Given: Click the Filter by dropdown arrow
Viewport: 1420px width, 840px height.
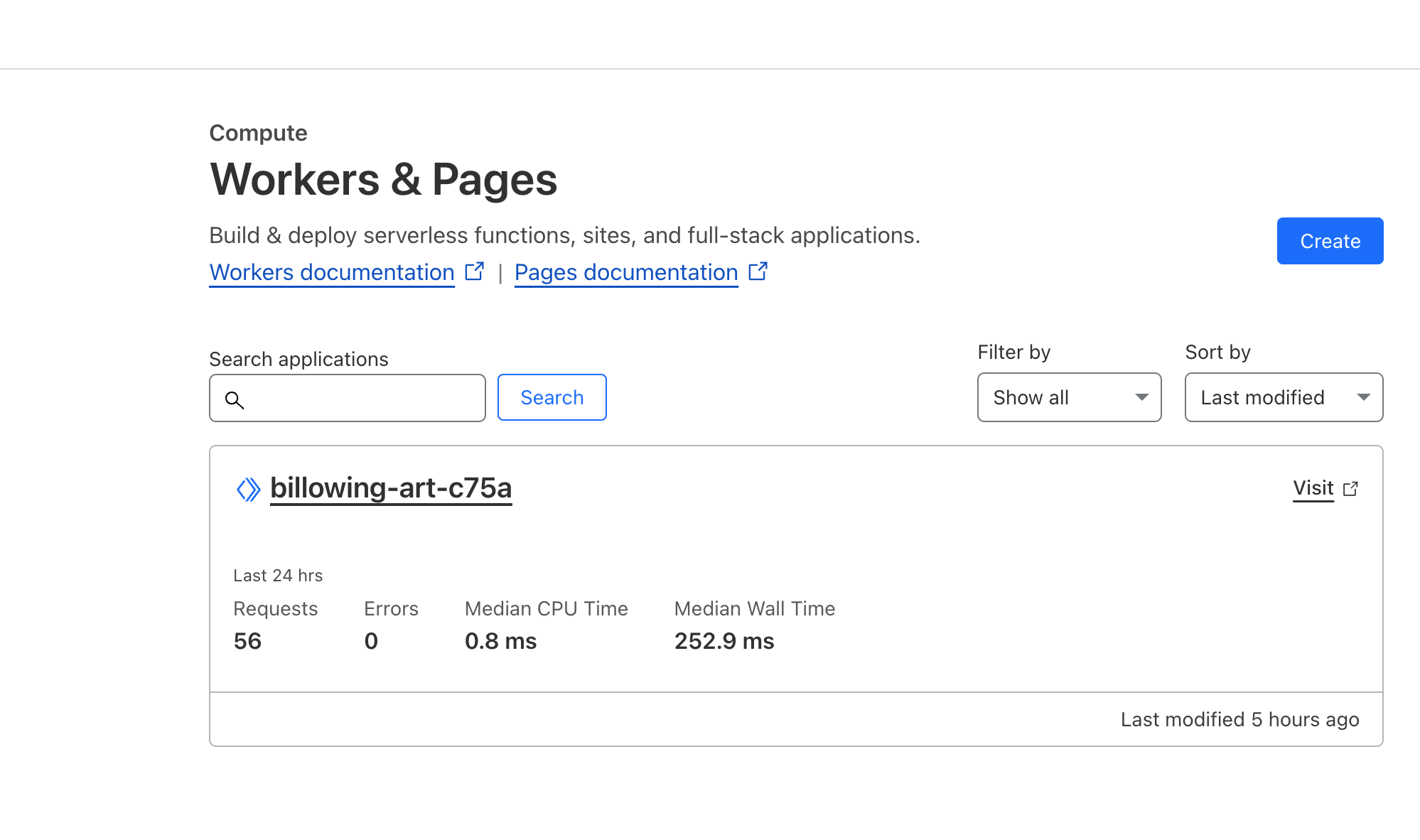Looking at the screenshot, I should tap(1141, 397).
